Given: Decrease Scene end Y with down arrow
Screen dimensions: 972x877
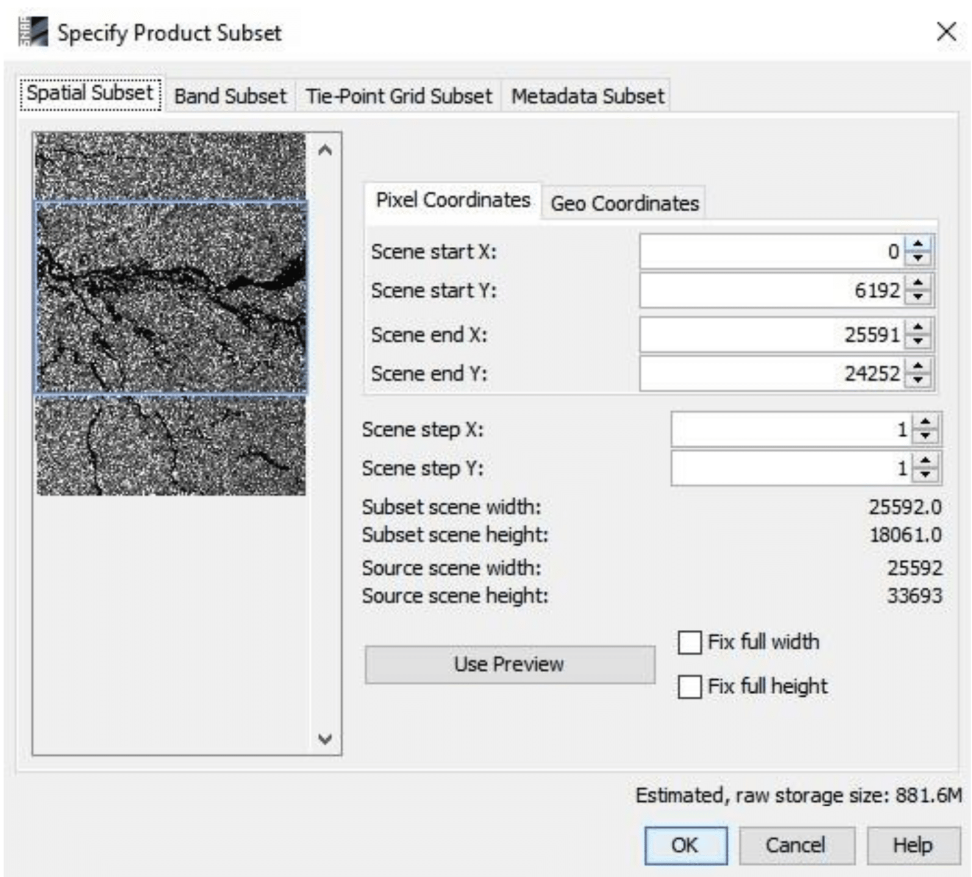Looking at the screenshot, I should pos(918,381).
